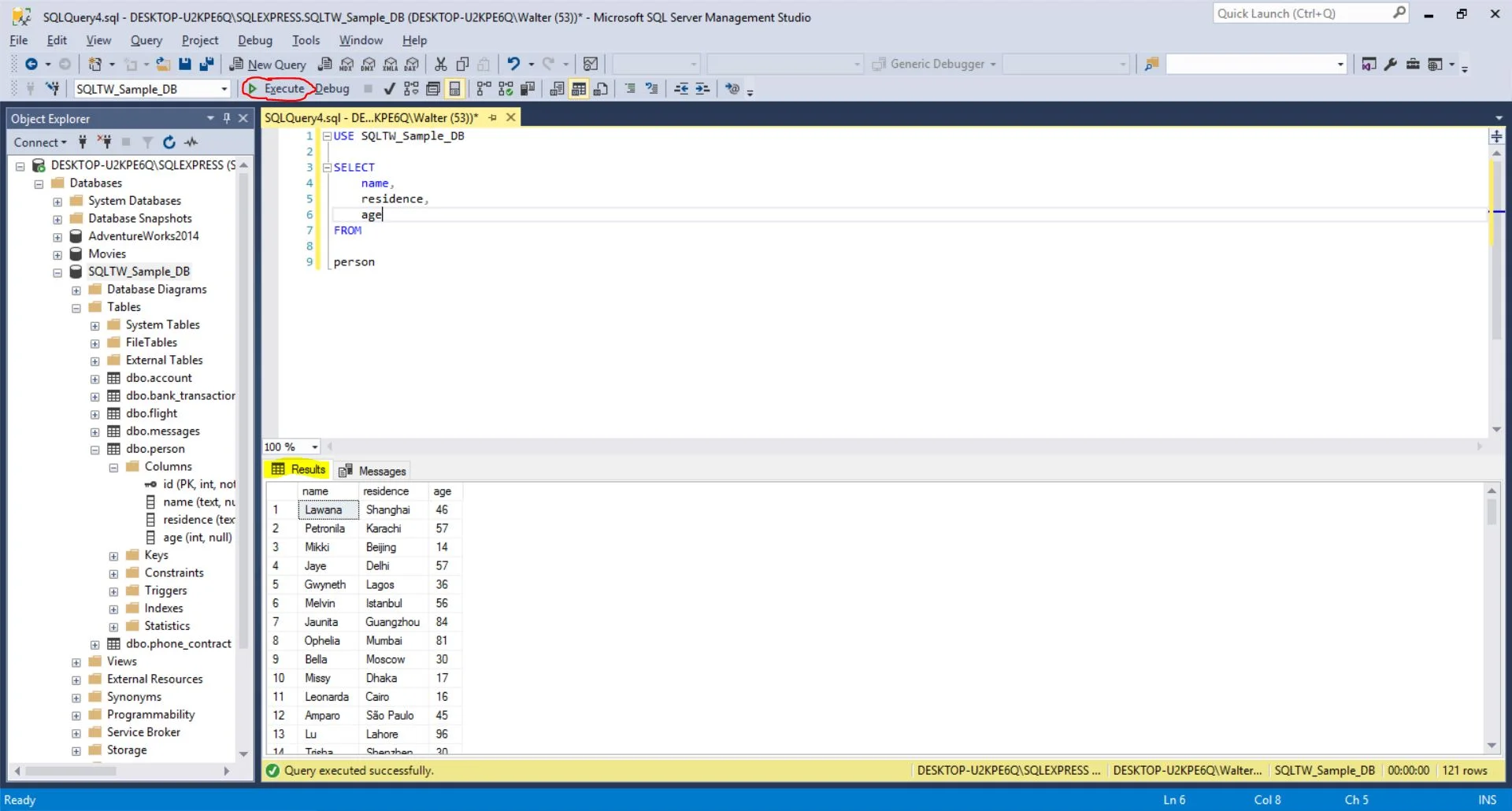Toggle auto-hide pin on Object Explorer
The width and height of the screenshot is (1512, 811).
pyautogui.click(x=227, y=118)
